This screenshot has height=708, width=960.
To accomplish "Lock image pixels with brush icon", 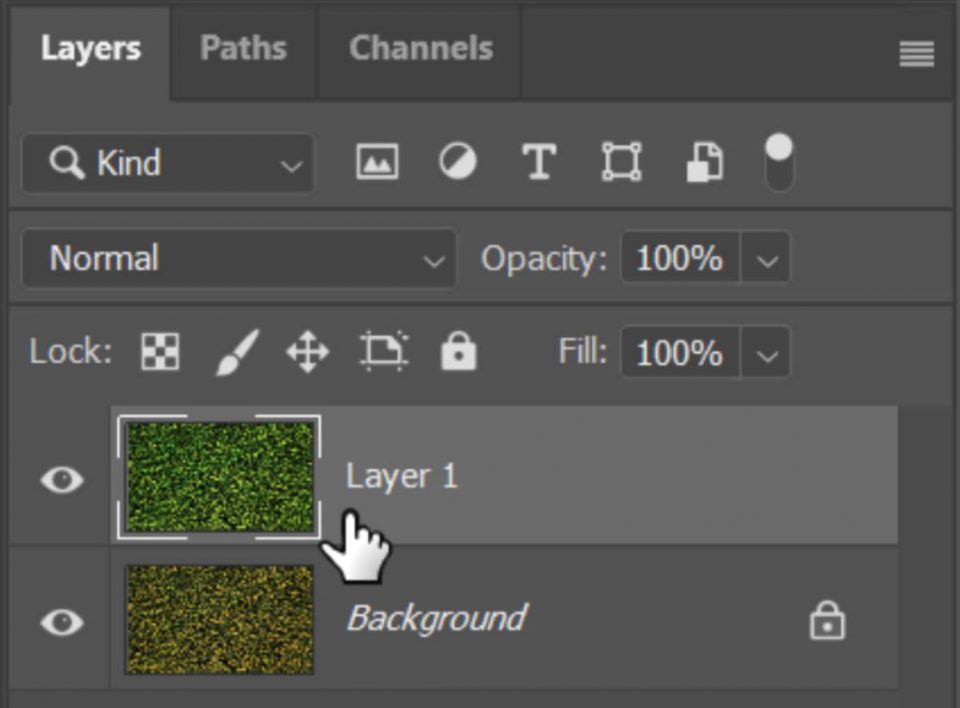I will pos(234,352).
